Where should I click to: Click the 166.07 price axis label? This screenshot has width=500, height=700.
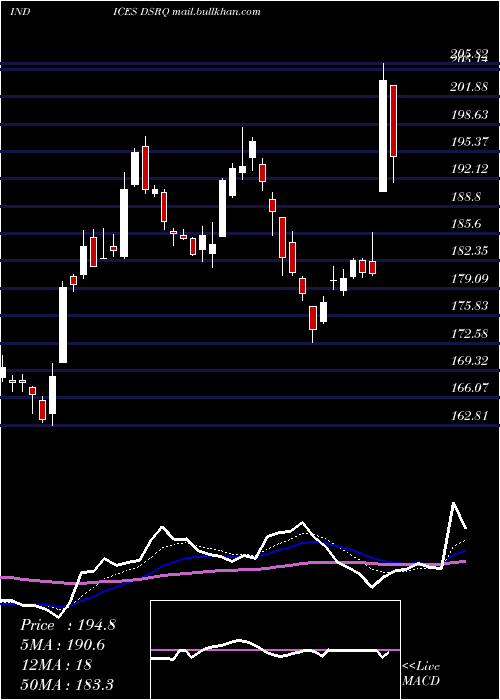(469, 388)
